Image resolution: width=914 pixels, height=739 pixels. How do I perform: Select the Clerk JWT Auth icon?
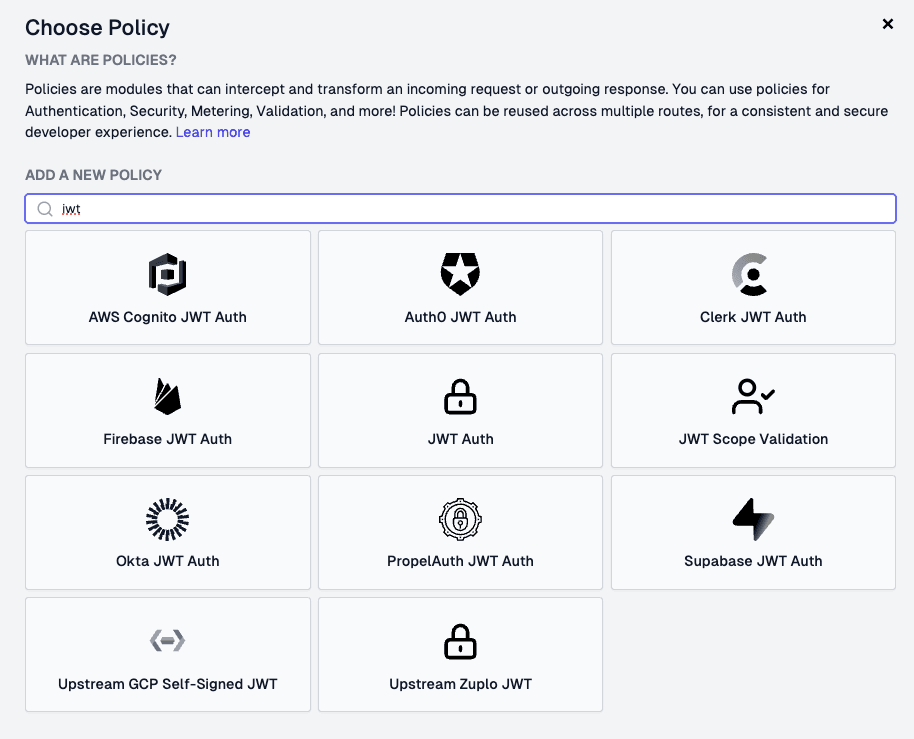coord(752,273)
